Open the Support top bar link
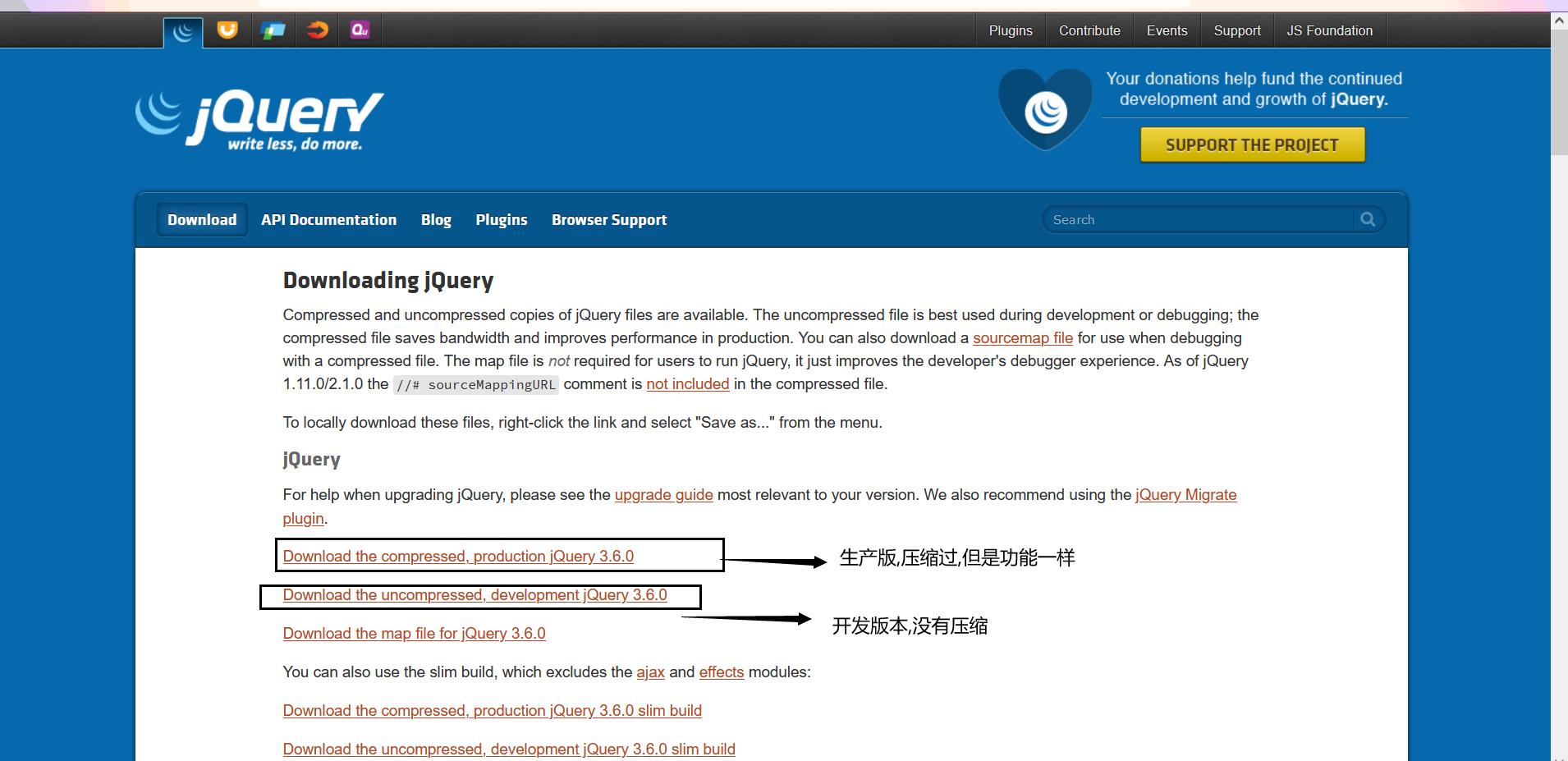 tap(1237, 30)
